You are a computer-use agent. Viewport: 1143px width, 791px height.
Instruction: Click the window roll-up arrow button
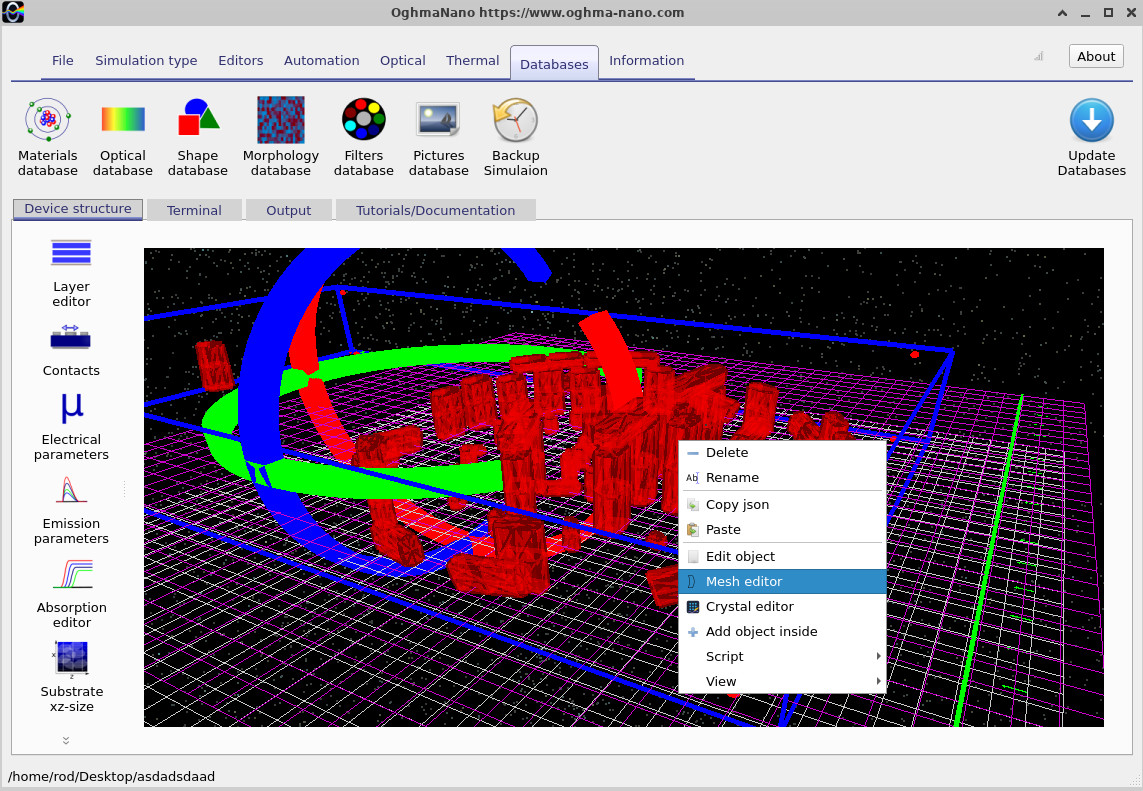[1062, 12]
